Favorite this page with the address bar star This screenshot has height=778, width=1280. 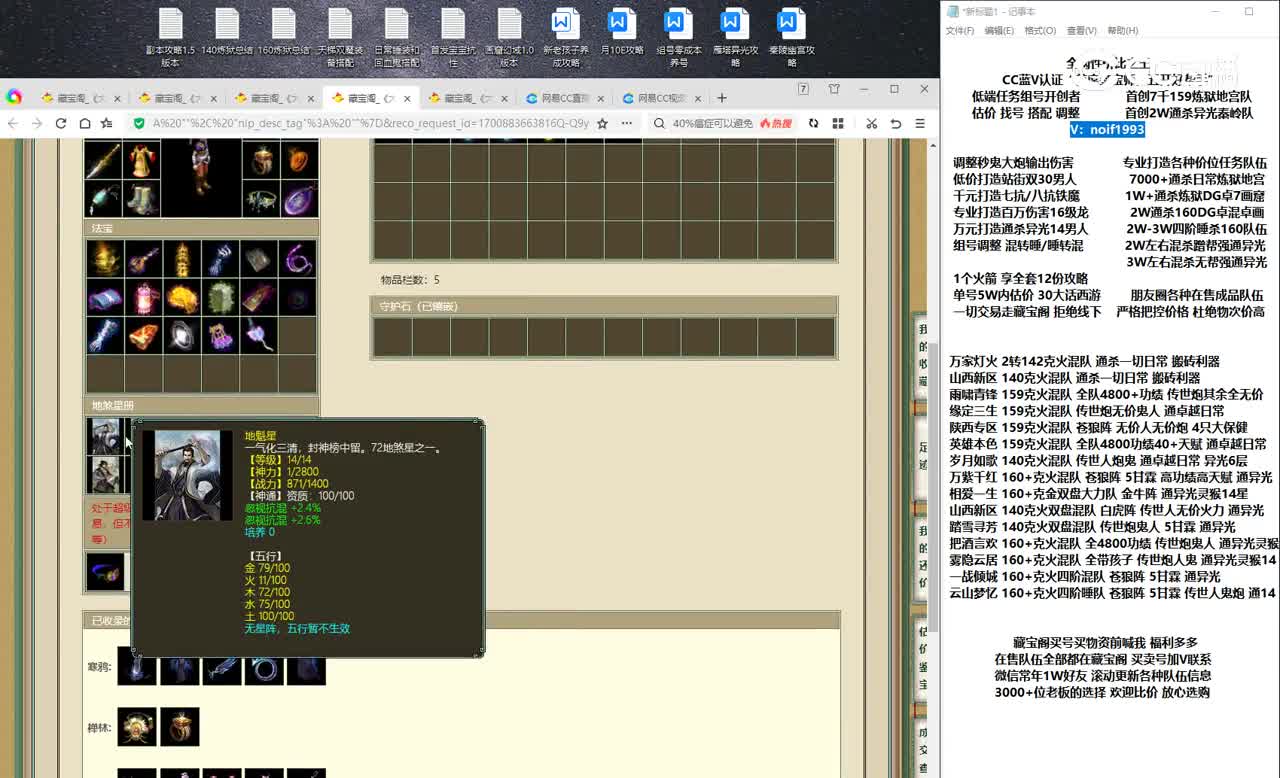click(602, 123)
